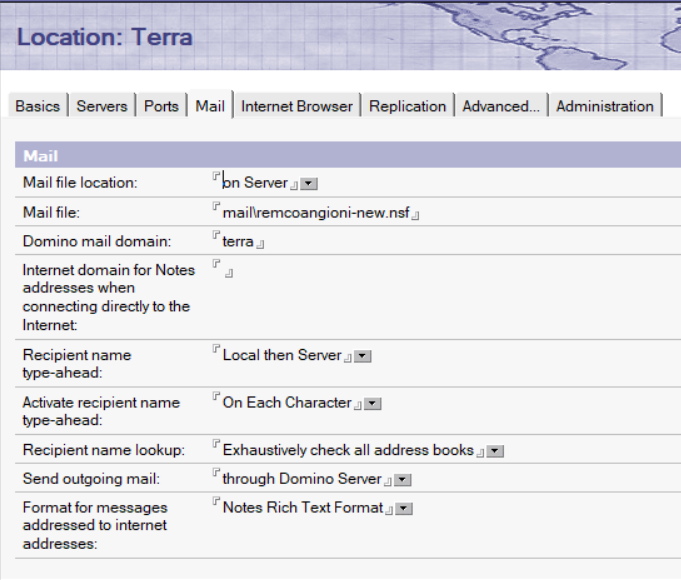Click 'Exhaustively check all address books' value

348,450
